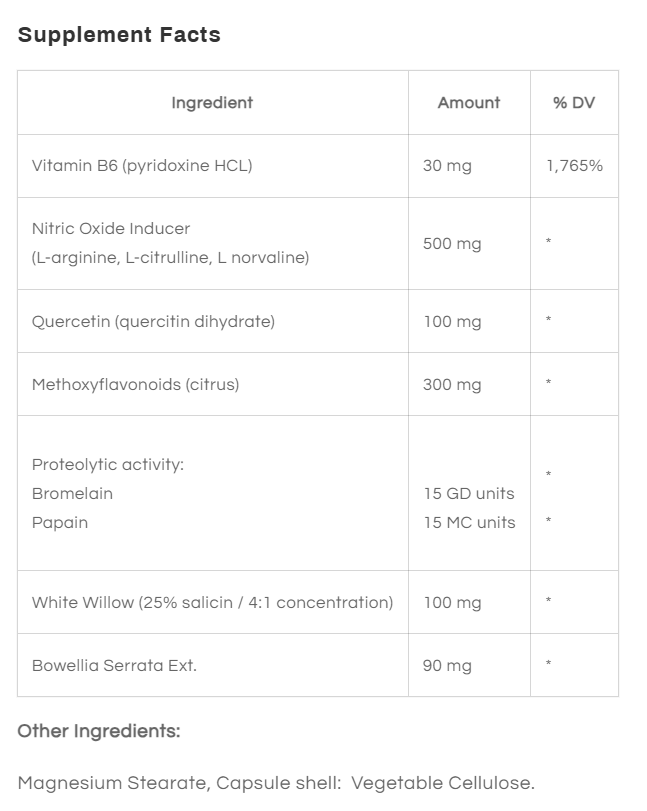Click the L-arginine, L-citrulline ingredients line
Image resolution: width=647 pixels, height=811 pixels.
click(x=171, y=257)
